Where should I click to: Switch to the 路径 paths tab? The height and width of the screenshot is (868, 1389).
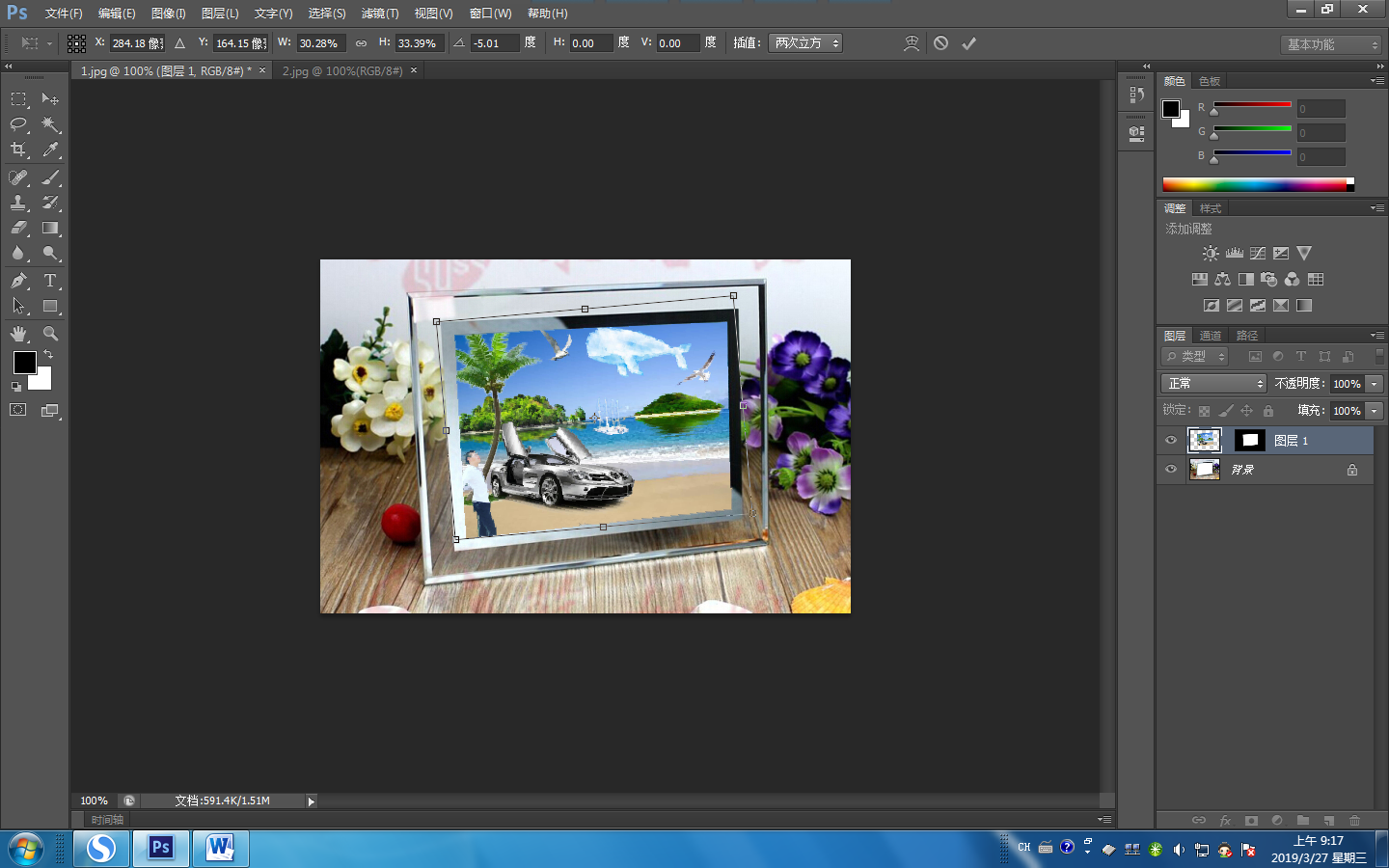tap(1247, 336)
